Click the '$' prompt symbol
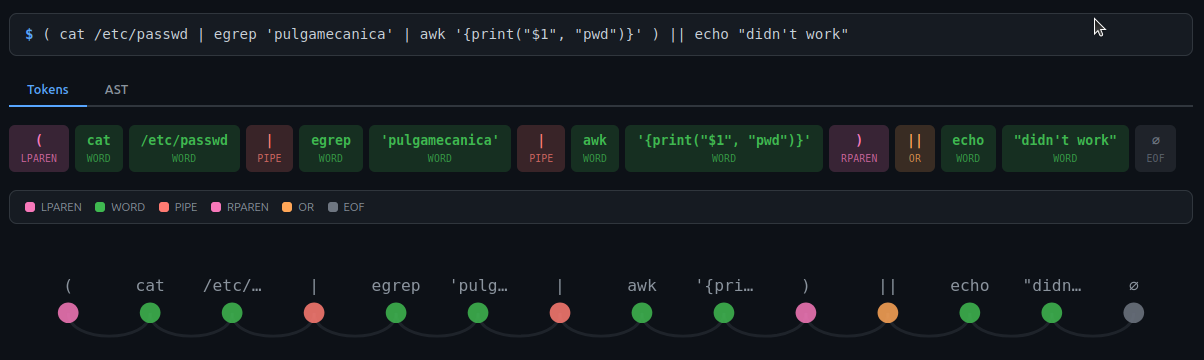The width and height of the screenshot is (1204, 360). pos(30,34)
